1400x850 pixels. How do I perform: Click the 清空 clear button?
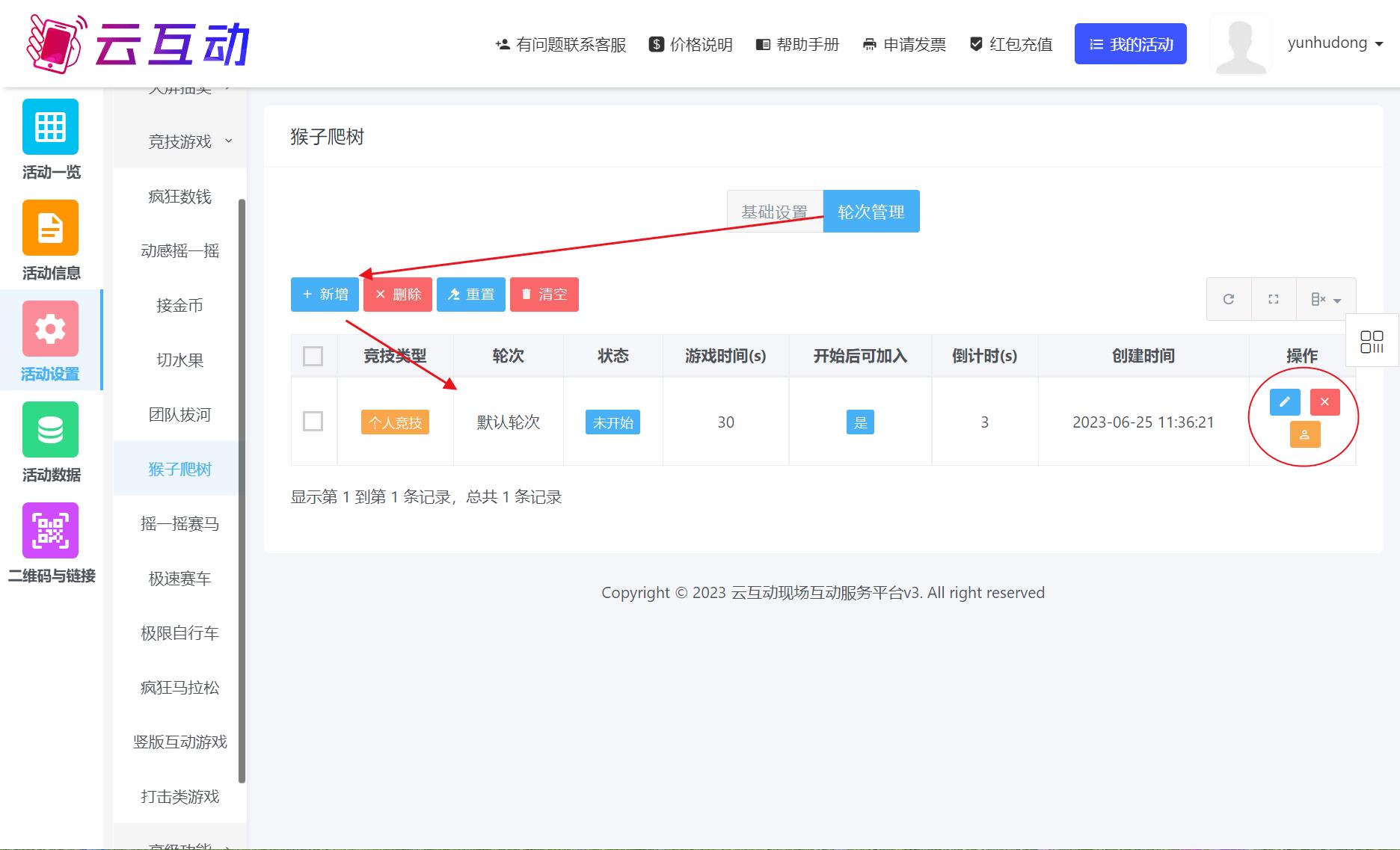(x=544, y=295)
